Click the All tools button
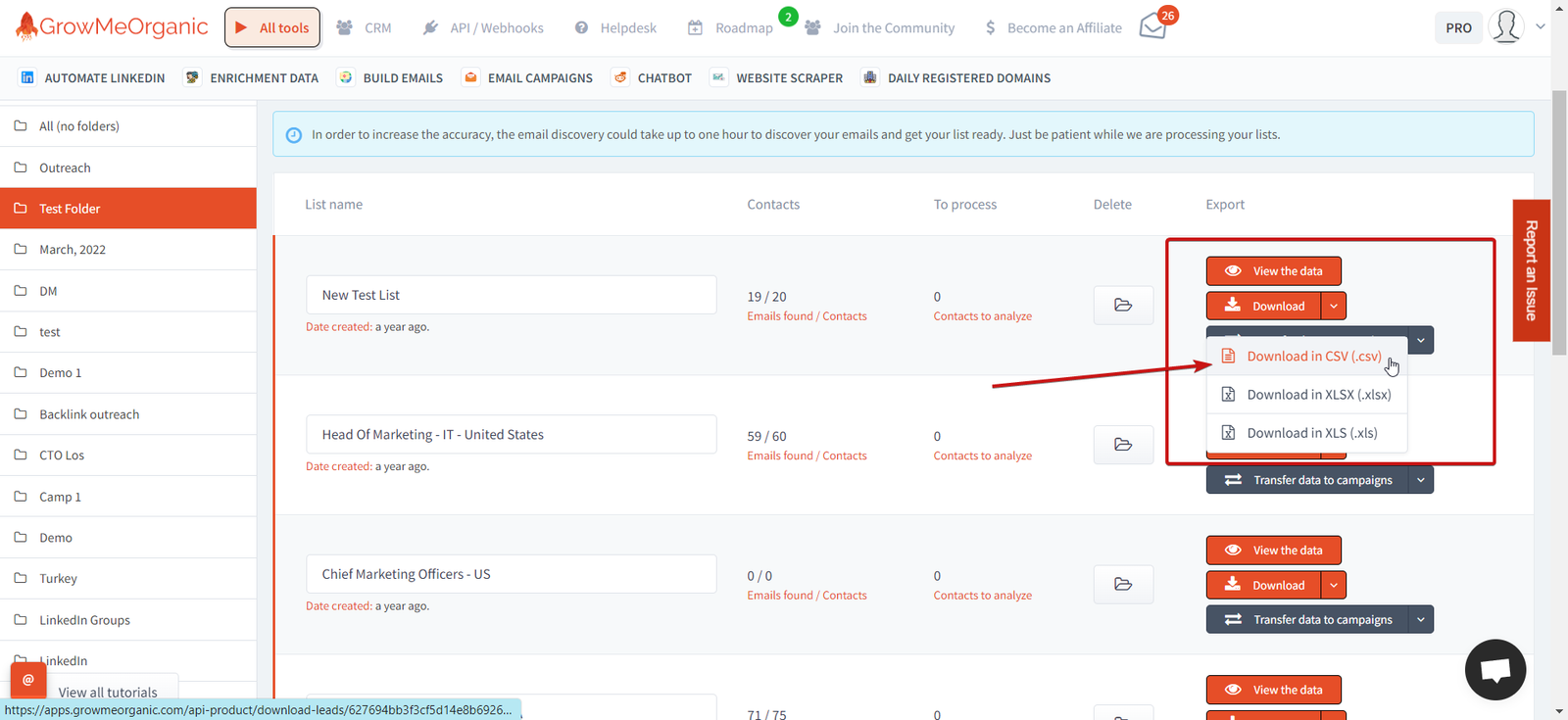Viewport: 1568px width, 720px height. tap(272, 27)
